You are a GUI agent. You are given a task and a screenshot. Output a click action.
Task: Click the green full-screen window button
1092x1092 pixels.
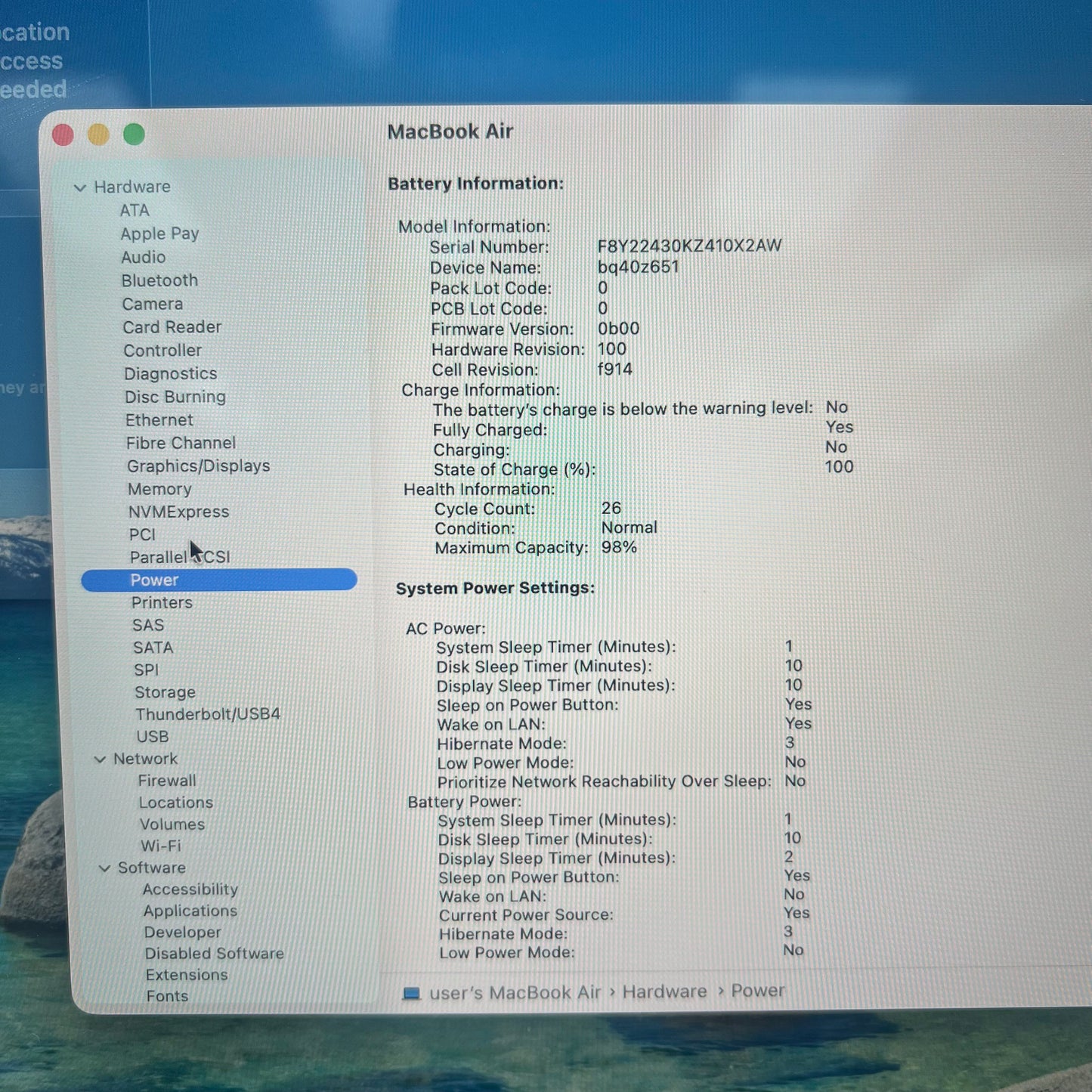tap(134, 135)
